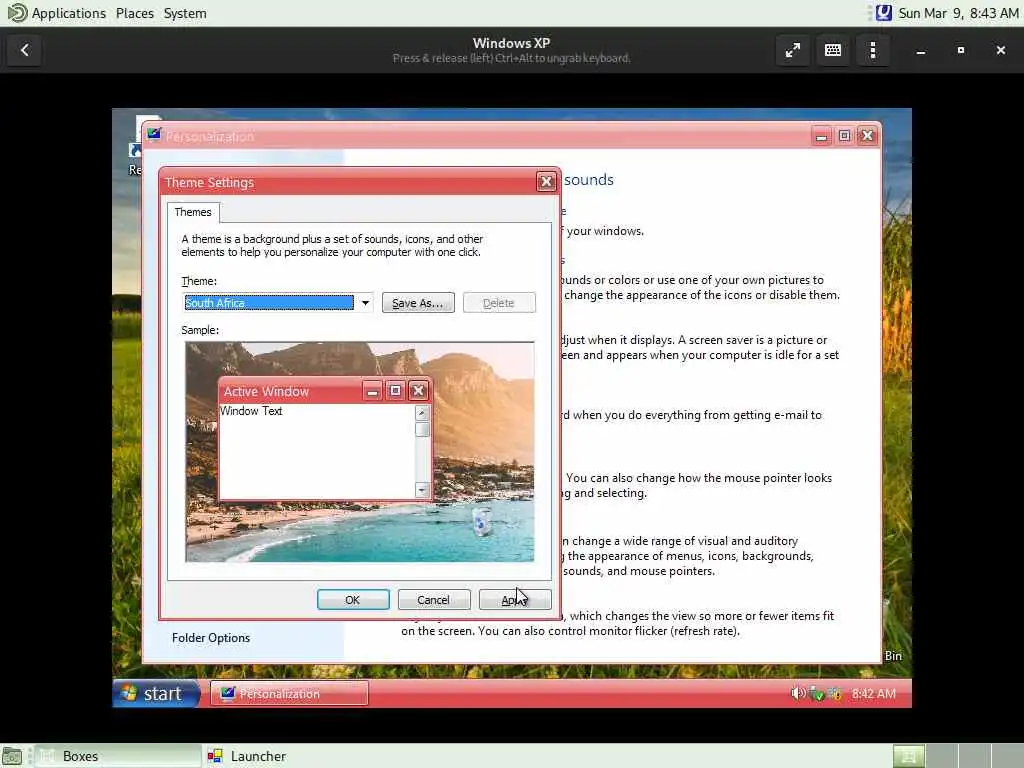
Task: Open the Theme dropdown arrow
Action: (x=365, y=302)
